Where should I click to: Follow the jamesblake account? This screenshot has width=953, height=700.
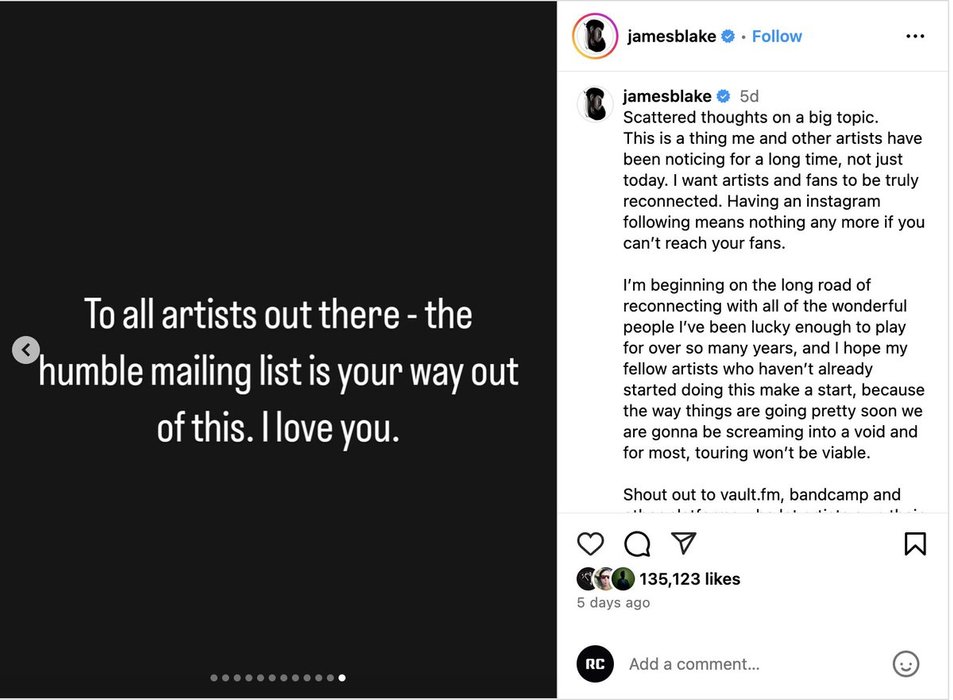pyautogui.click(x=777, y=36)
